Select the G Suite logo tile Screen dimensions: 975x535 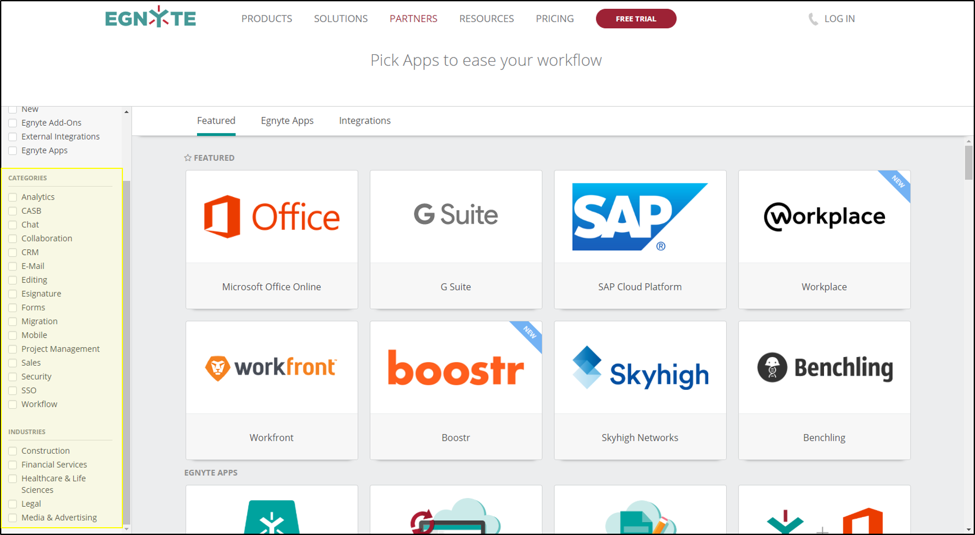click(x=455, y=216)
